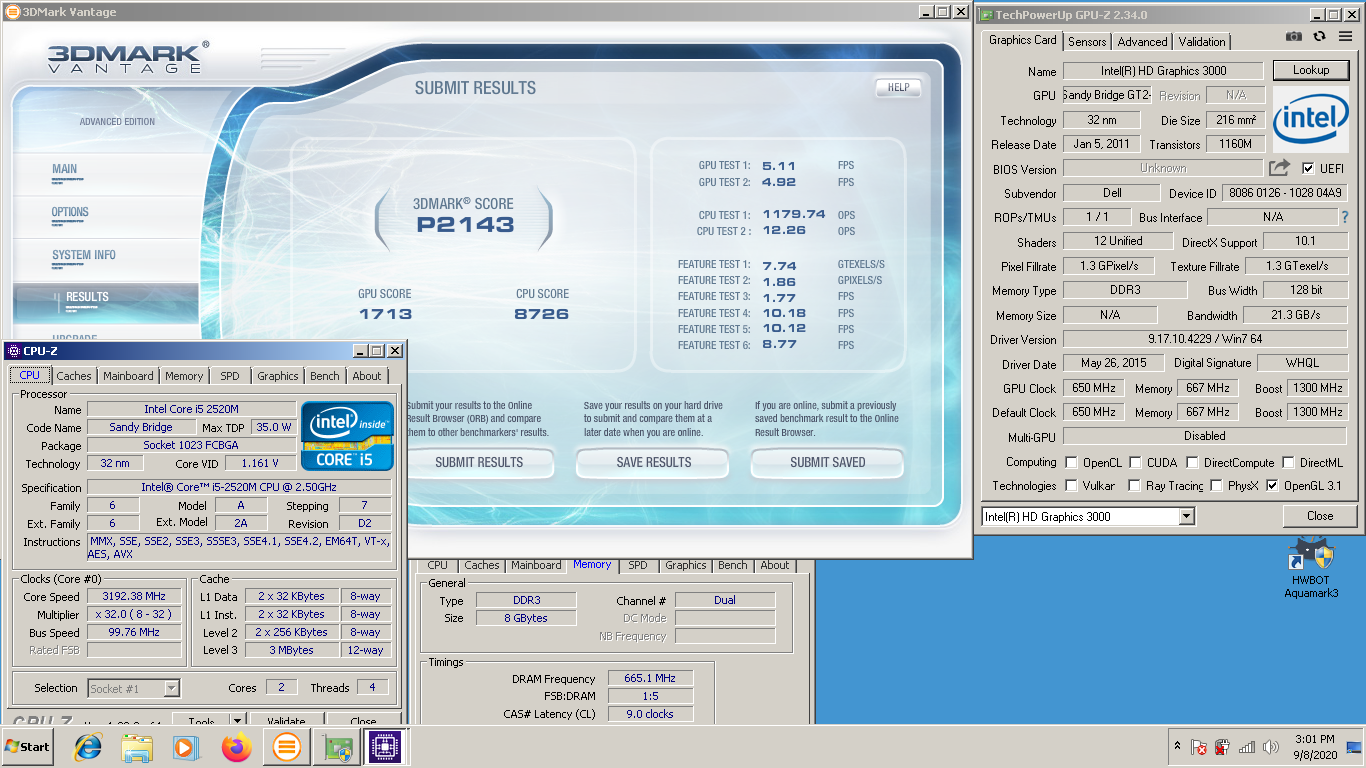Image resolution: width=1366 pixels, height=768 pixels.
Task: Switch to Bench tab in front CPU-Z window
Action: [325, 376]
